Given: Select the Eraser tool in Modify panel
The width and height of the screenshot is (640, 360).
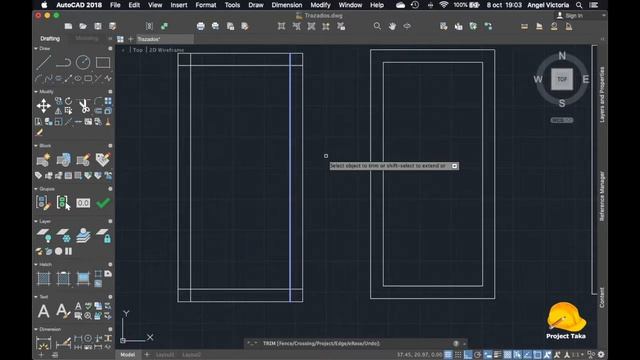Looking at the screenshot, I should point(40,132).
